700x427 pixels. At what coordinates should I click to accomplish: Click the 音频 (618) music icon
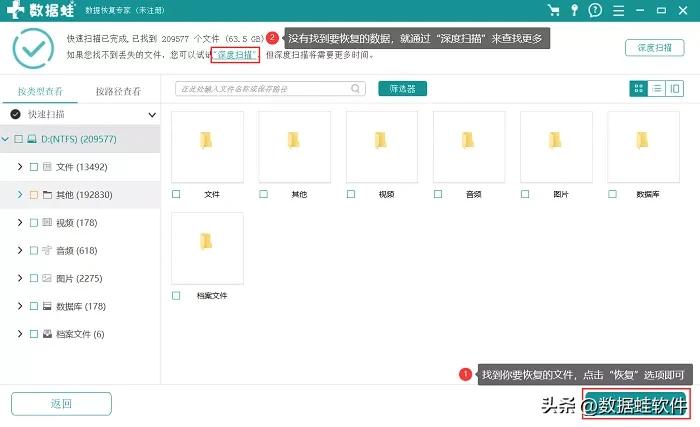pyautogui.click(x=47, y=250)
